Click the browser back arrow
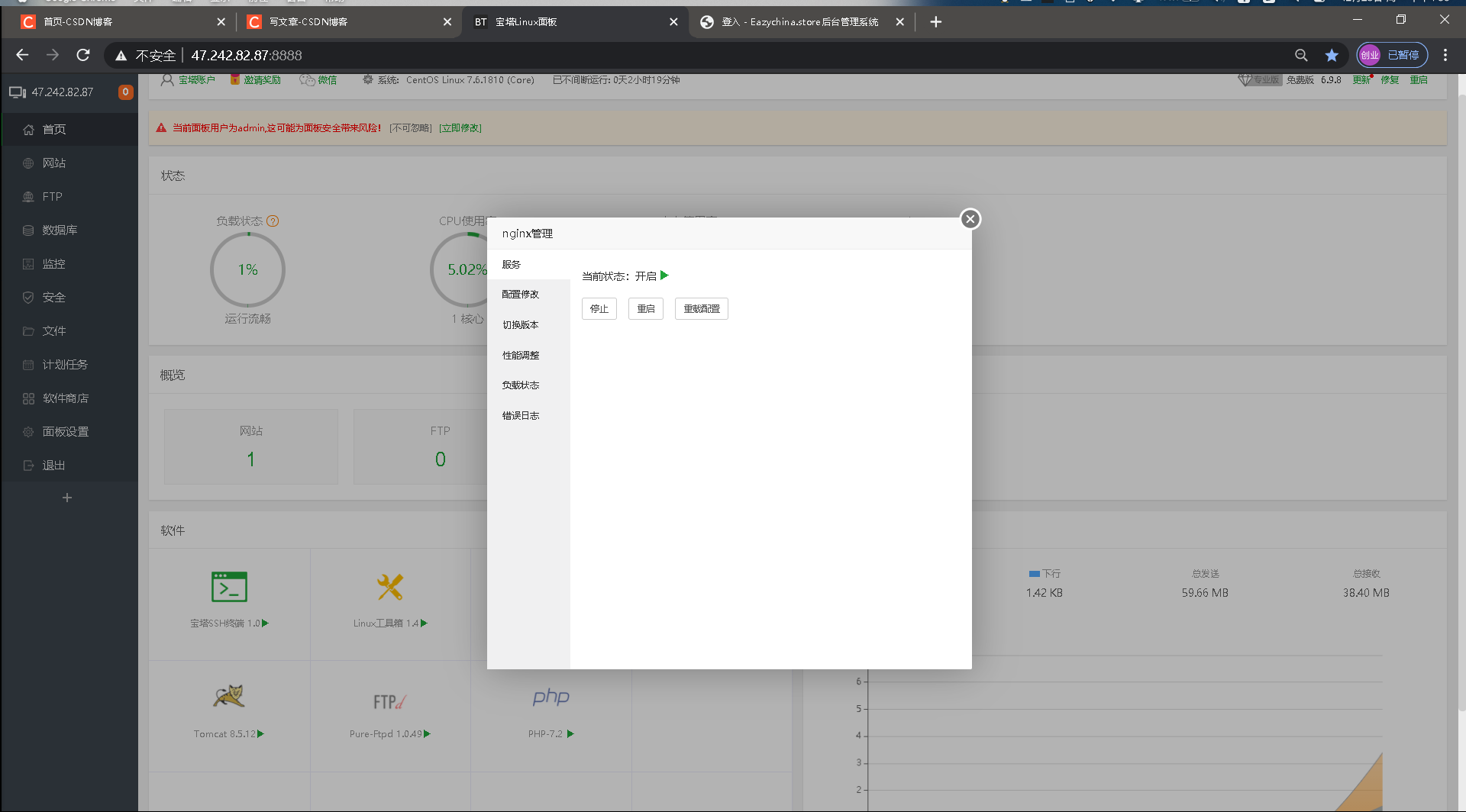1466x812 pixels. click(22, 55)
